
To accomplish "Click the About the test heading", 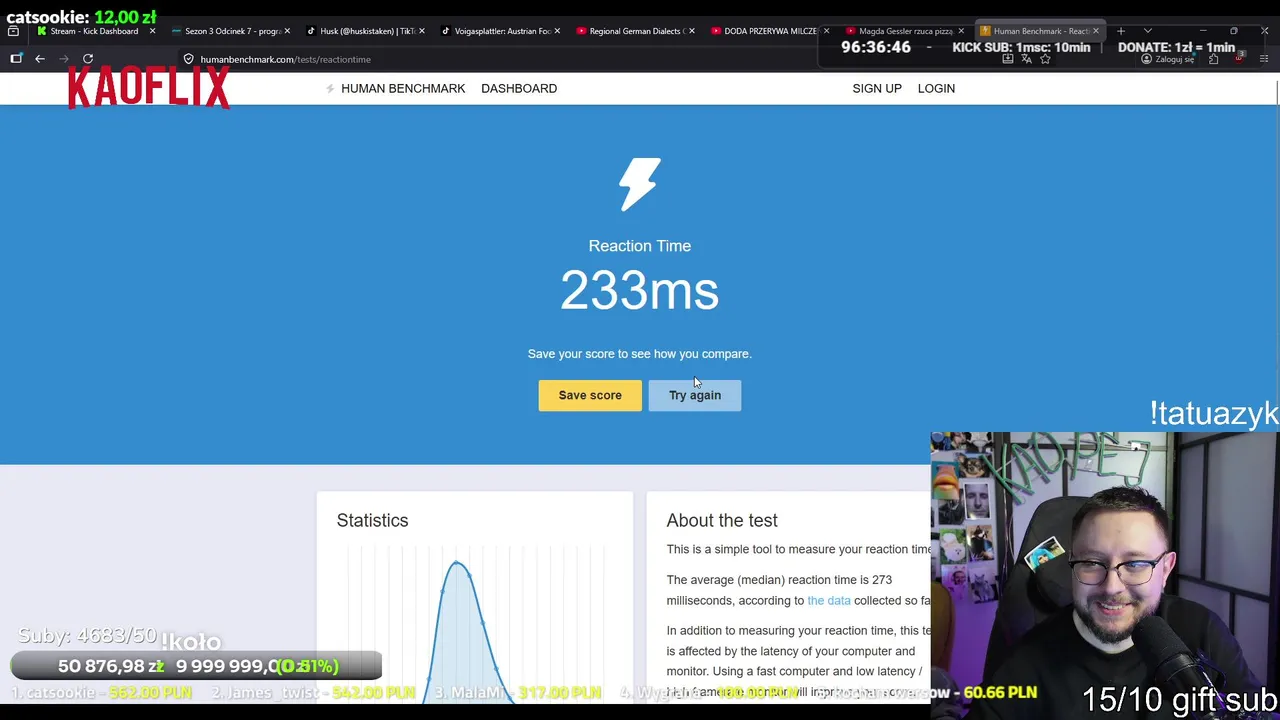I will point(722,520).
